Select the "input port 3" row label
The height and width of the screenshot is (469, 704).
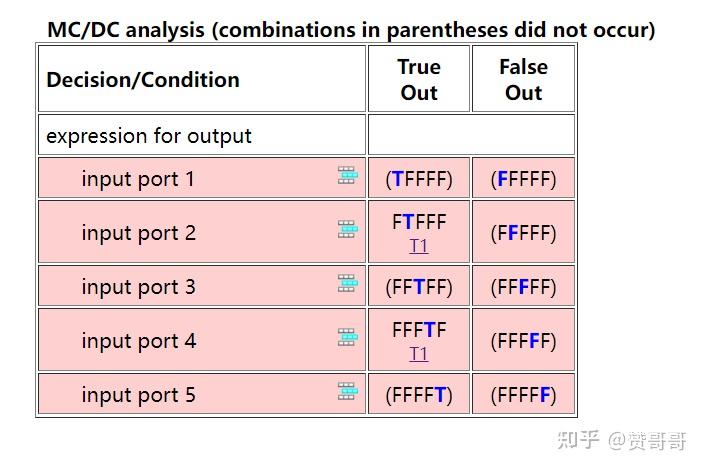pyautogui.click(x=138, y=287)
